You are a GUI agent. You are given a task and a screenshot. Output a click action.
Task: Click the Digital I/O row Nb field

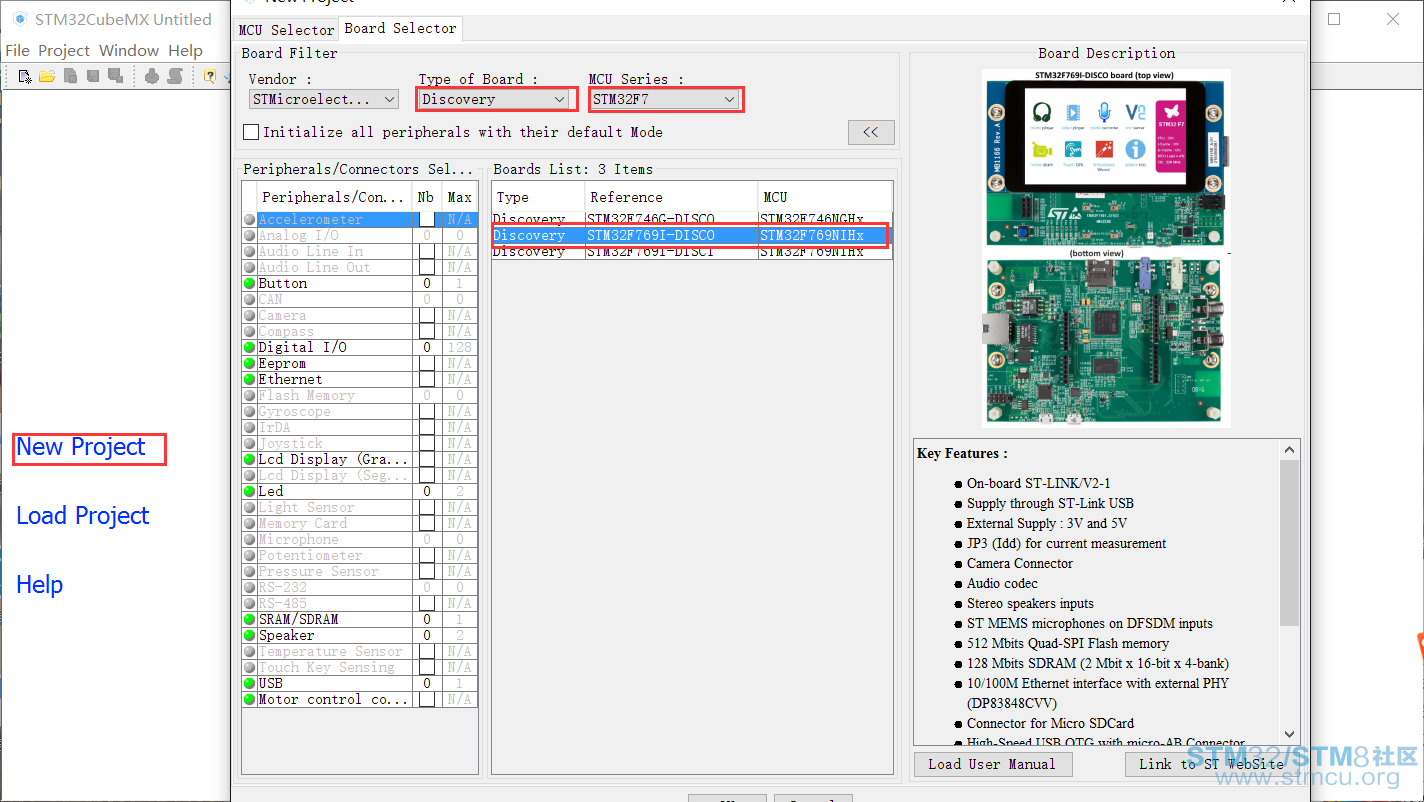coord(427,348)
